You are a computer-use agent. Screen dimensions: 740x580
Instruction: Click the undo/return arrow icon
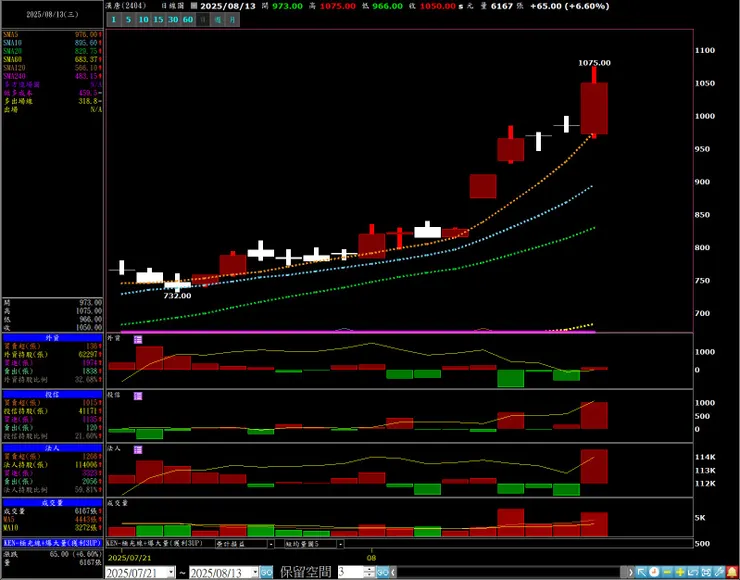(x=693, y=572)
